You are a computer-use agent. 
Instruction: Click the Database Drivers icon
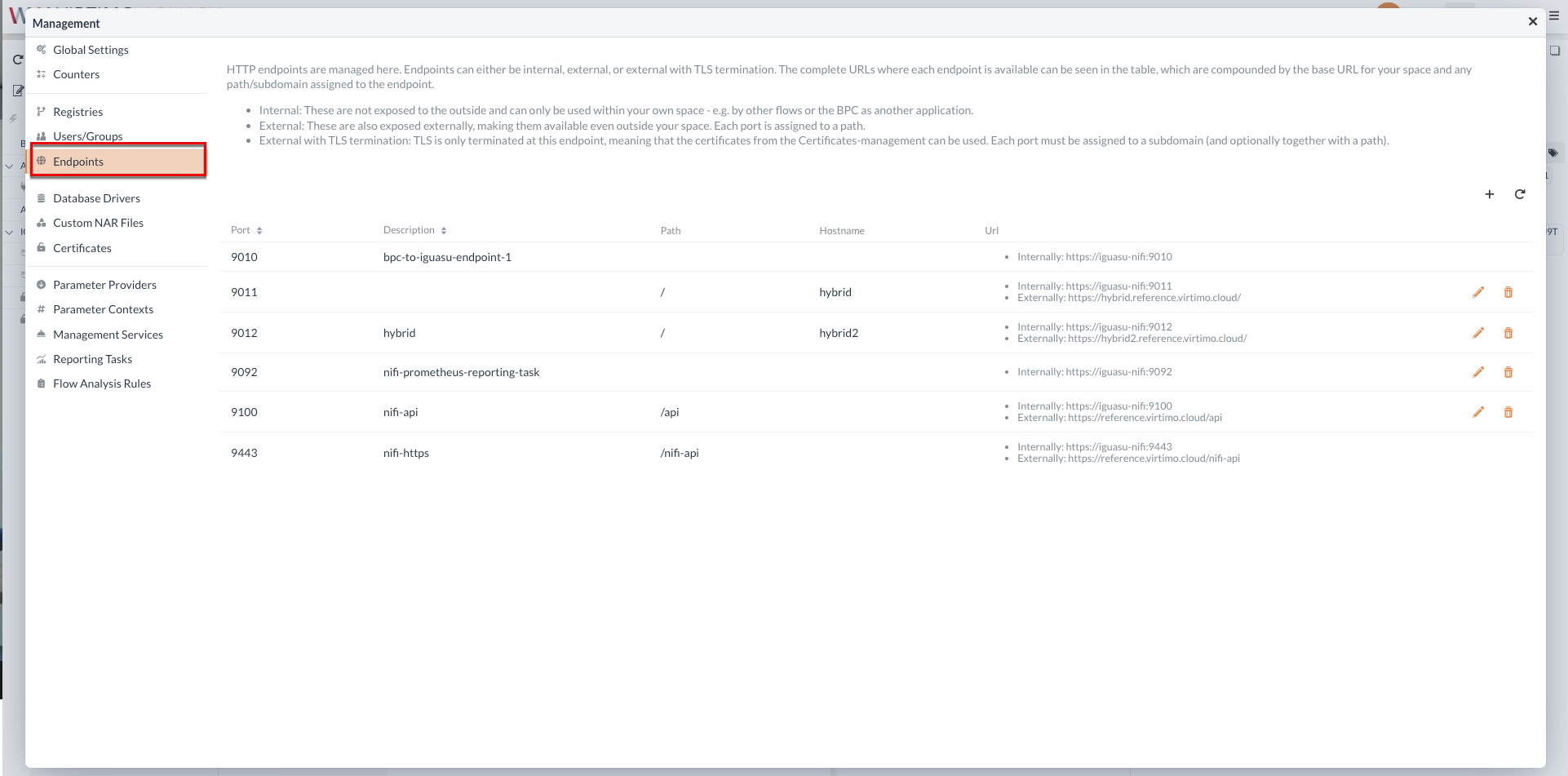(41, 198)
